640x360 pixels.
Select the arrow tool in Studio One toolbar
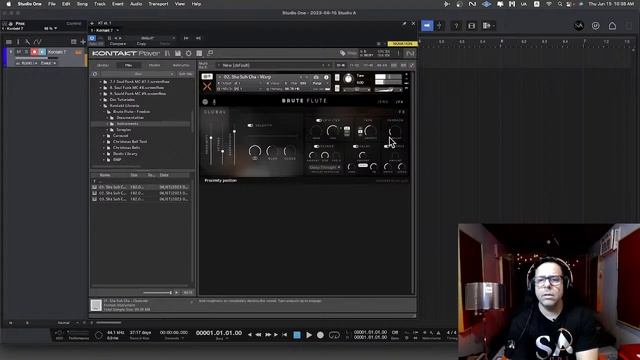pos(427,26)
